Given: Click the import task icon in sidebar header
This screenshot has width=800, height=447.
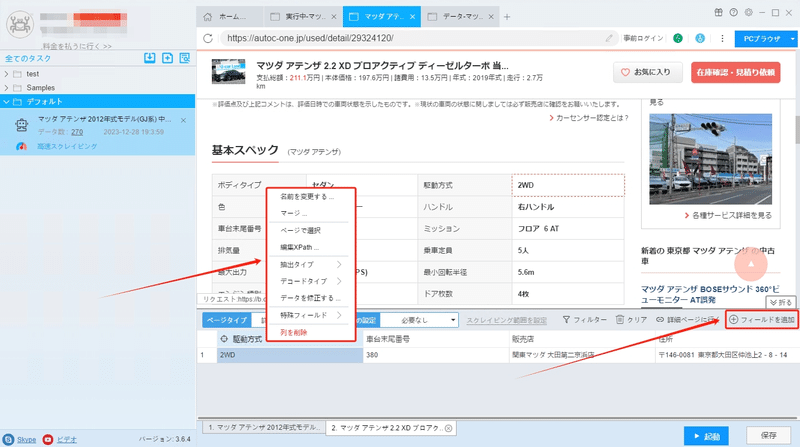Looking at the screenshot, I should pyautogui.click(x=149, y=58).
